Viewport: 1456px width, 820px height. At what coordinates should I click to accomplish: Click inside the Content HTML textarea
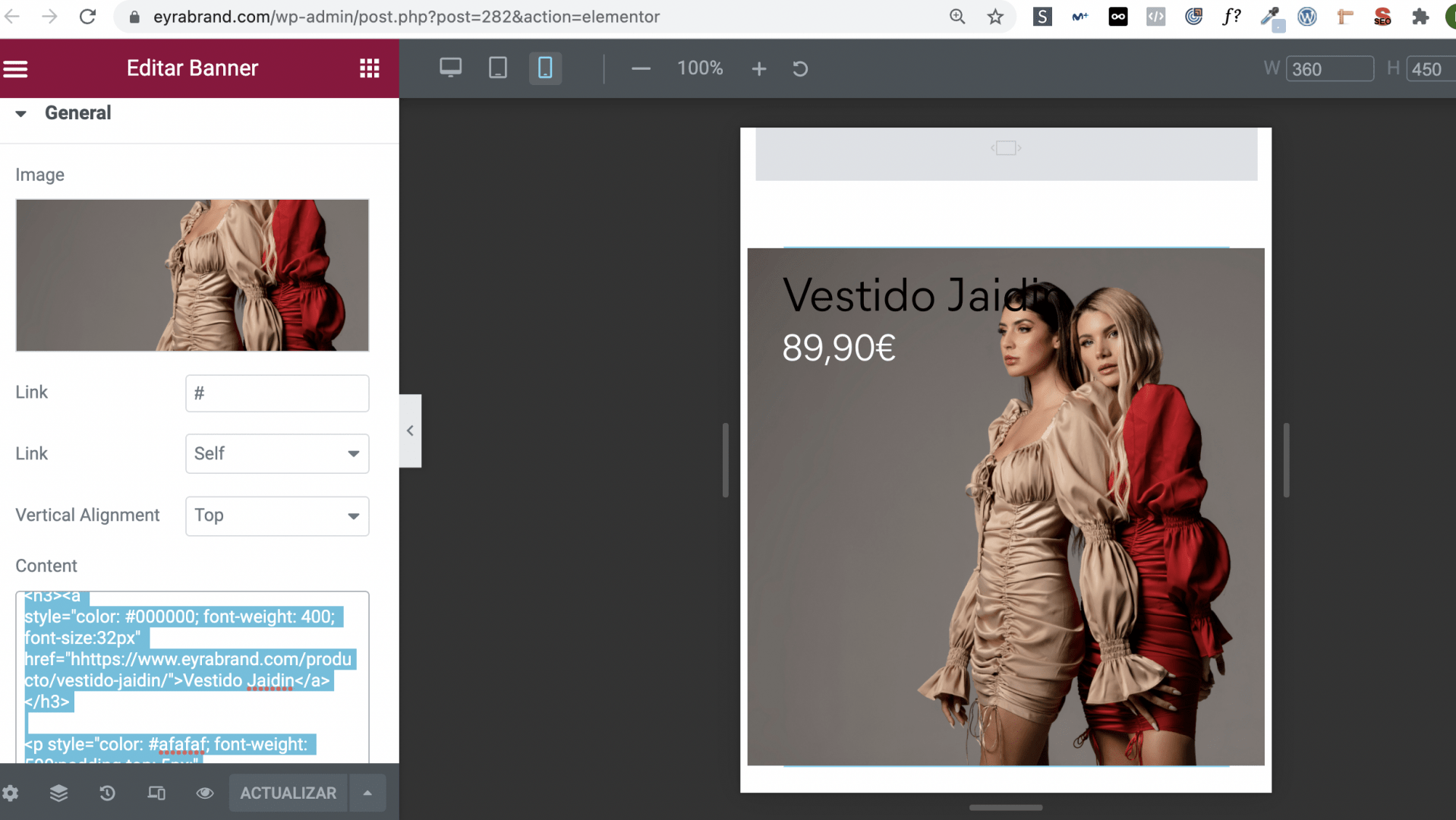click(x=192, y=677)
